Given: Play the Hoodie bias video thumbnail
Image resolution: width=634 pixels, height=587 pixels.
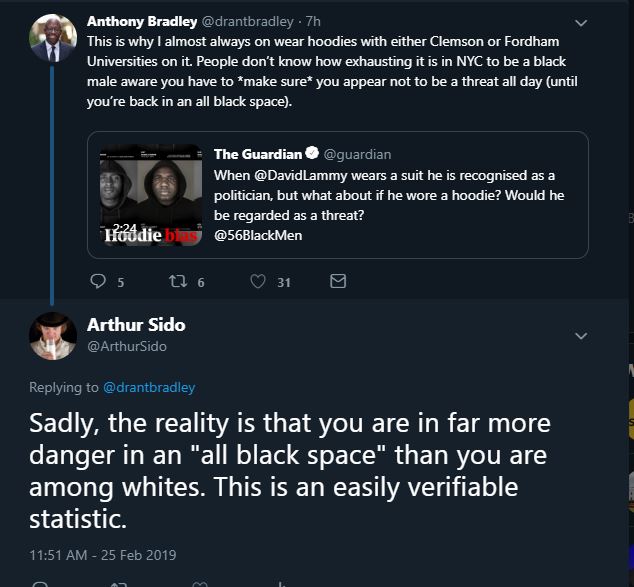Looking at the screenshot, I should (x=151, y=195).
